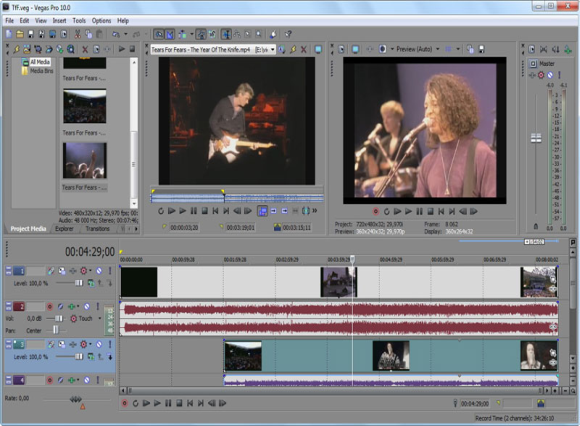Open overlays grid dropdown in preview
580x426 pixels.
pos(458,49)
